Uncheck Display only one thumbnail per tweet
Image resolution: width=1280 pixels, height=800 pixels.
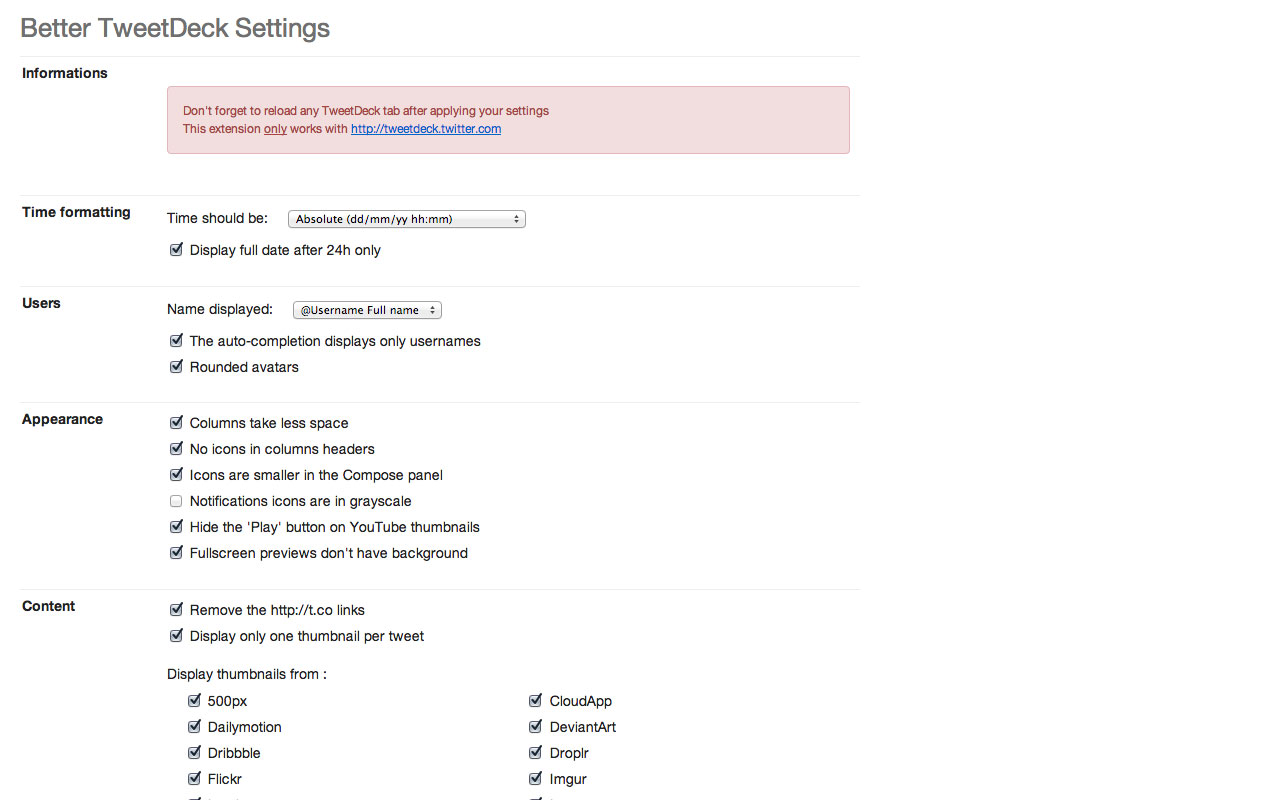(176, 636)
